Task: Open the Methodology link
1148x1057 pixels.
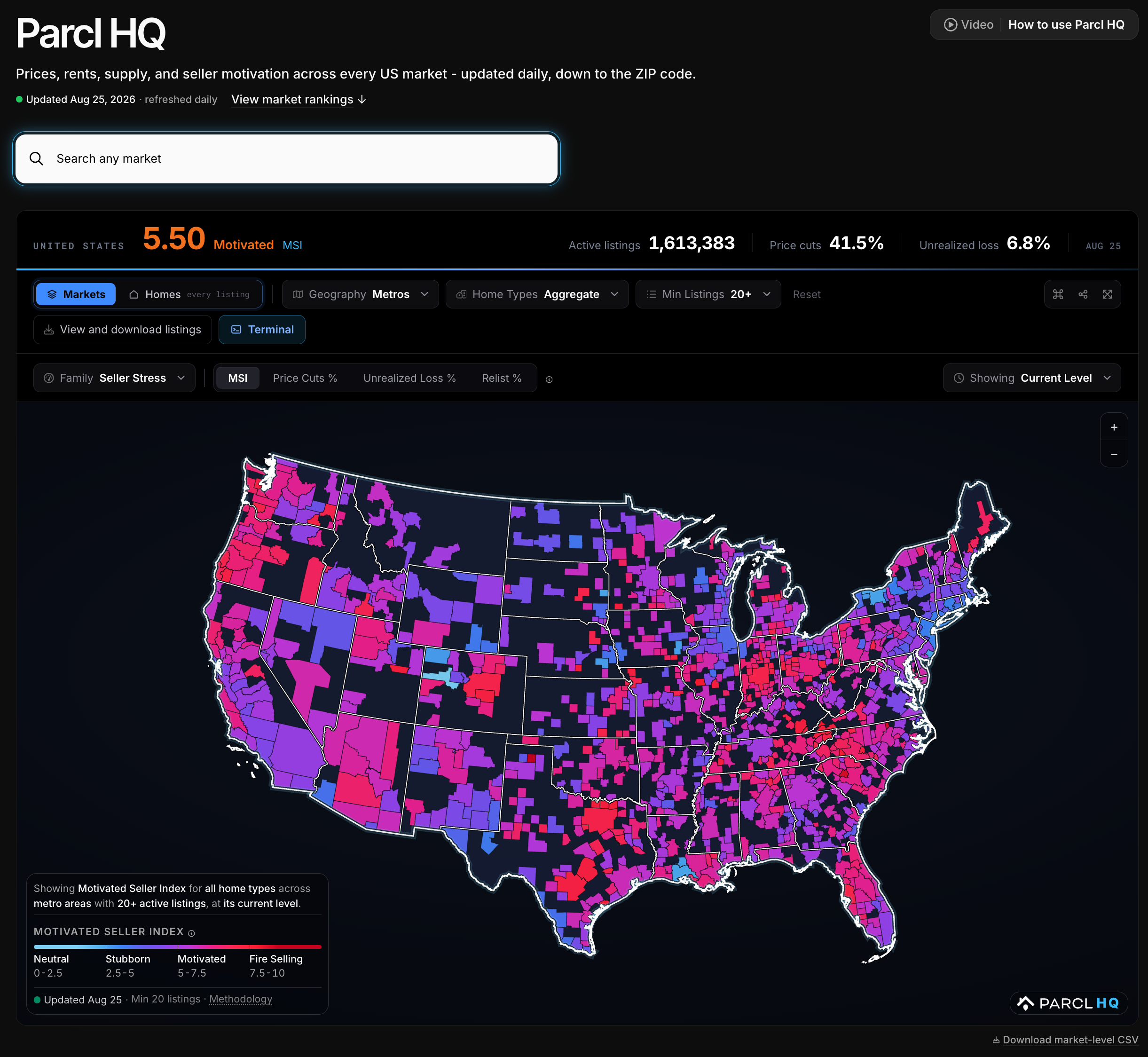Action: 241,999
